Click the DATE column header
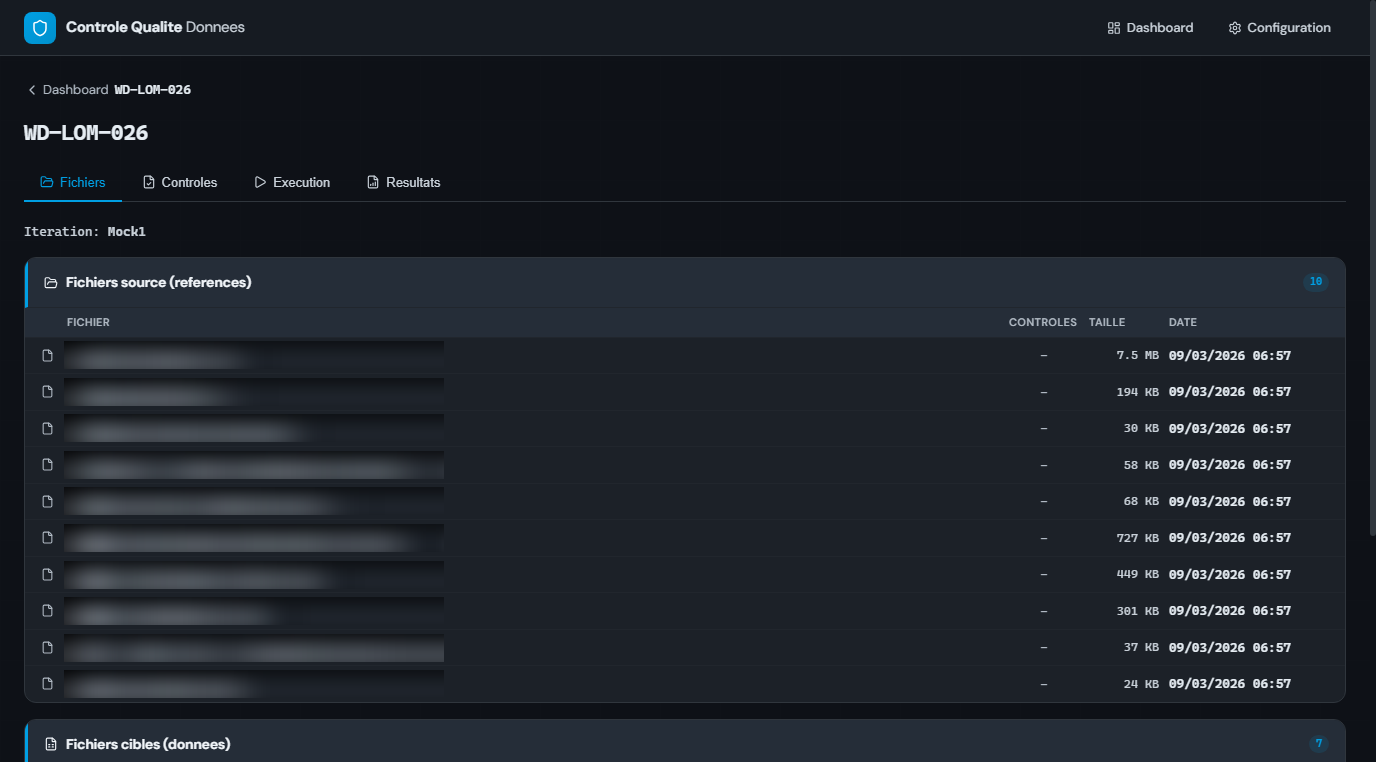 pyautogui.click(x=1183, y=323)
